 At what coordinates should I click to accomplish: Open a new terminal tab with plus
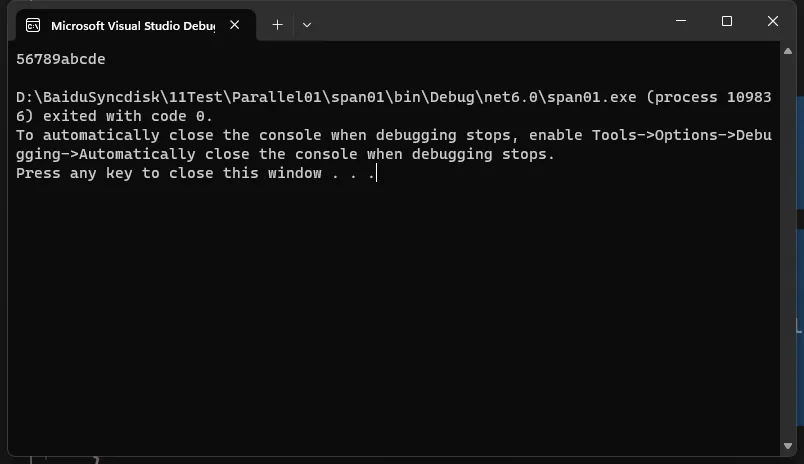(277, 25)
